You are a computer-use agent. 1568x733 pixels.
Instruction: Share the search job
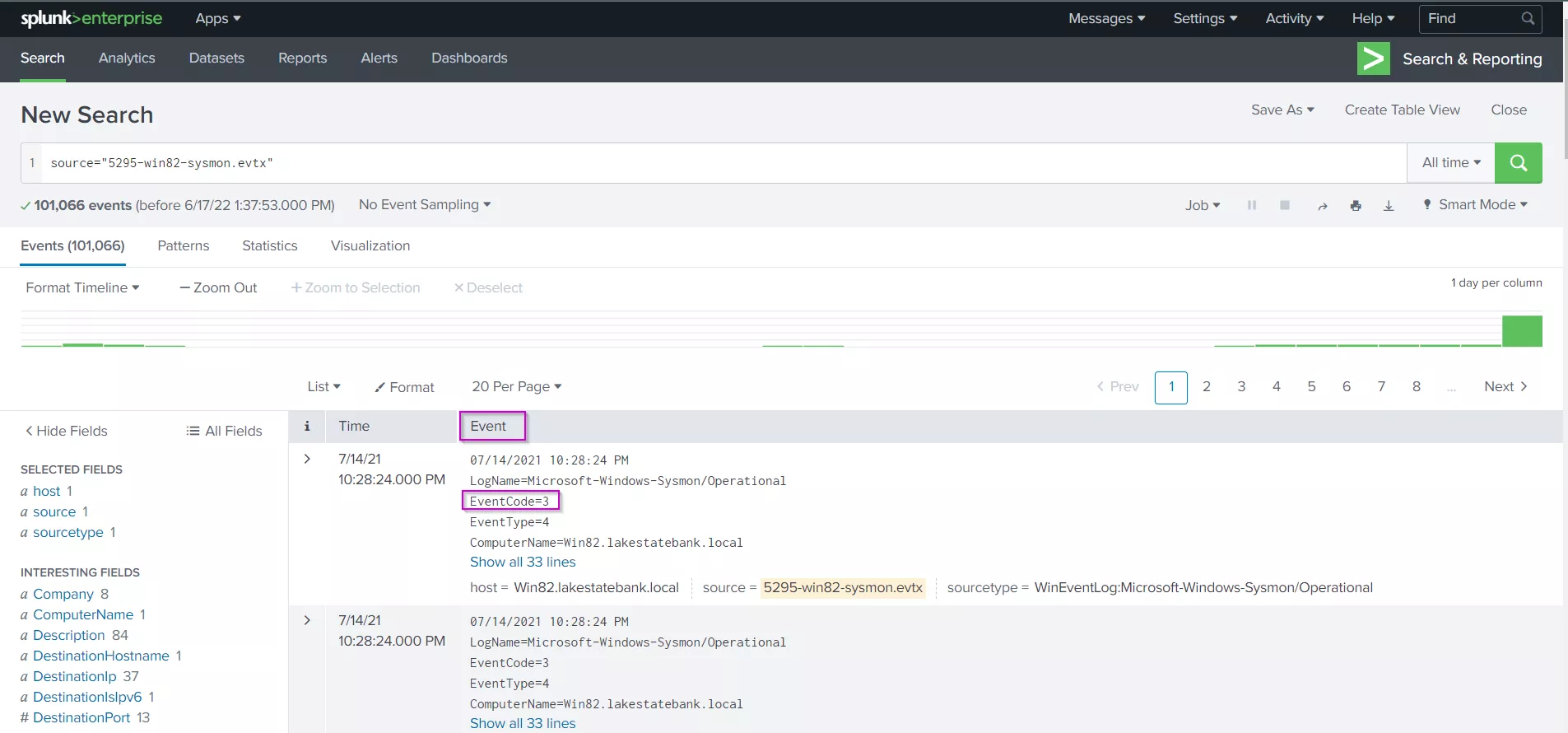1322,206
